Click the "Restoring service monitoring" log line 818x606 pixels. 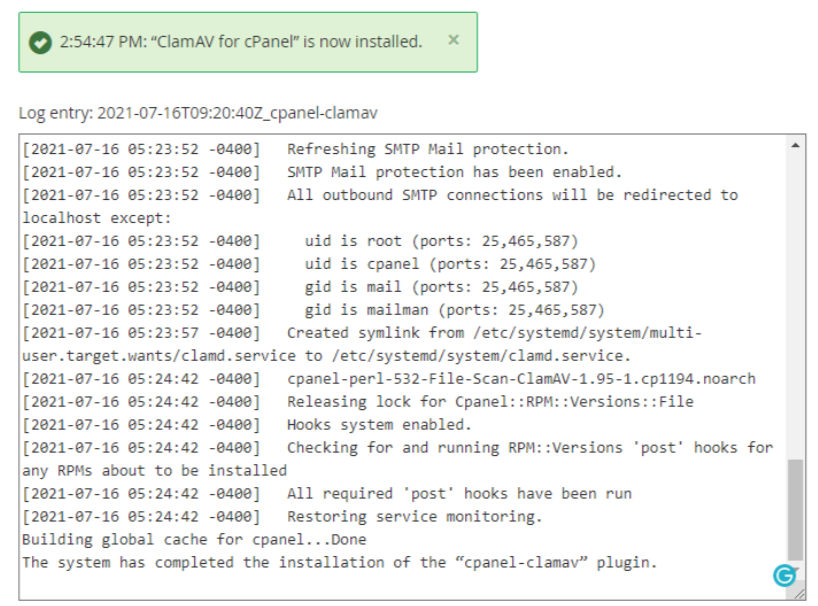click(282, 516)
